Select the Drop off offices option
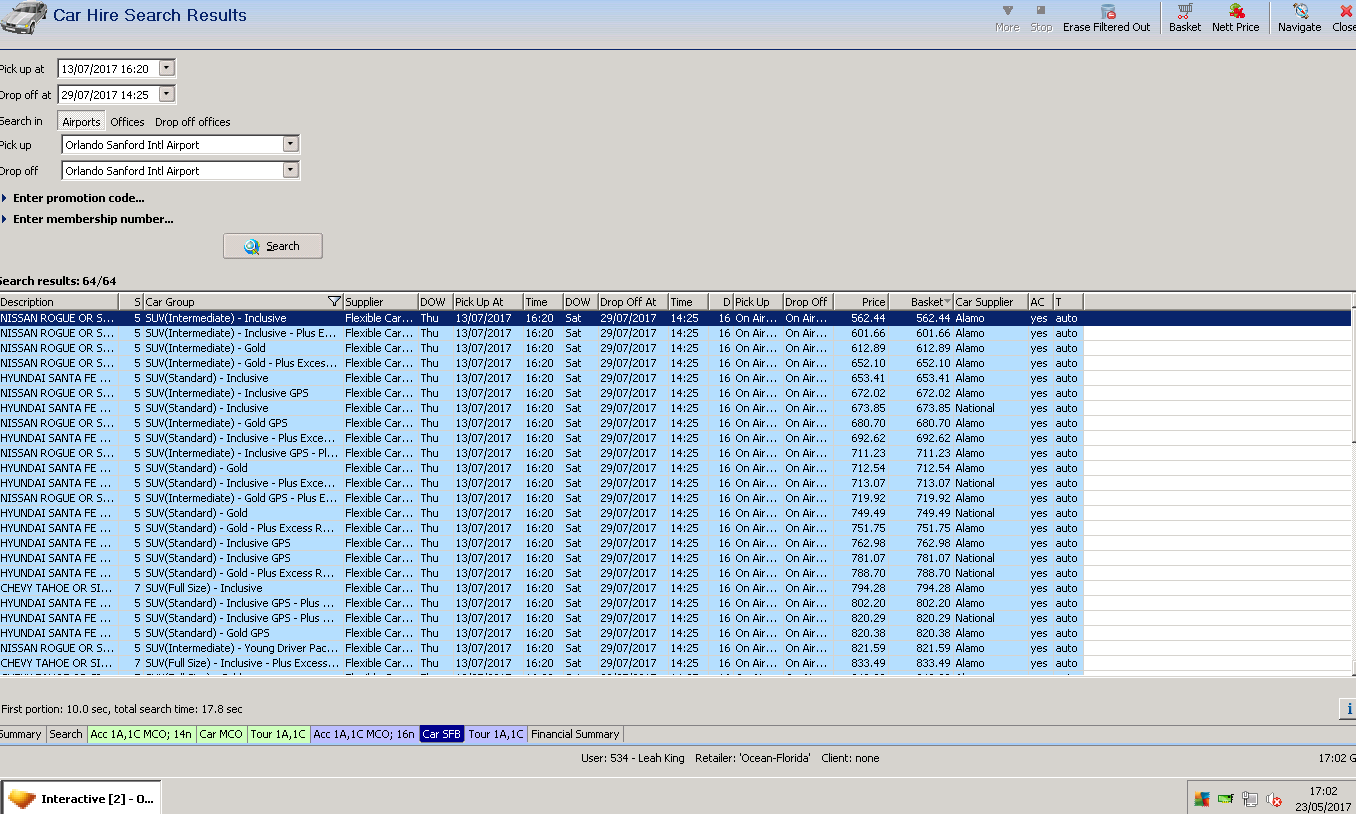The image size is (1356, 814). point(192,122)
